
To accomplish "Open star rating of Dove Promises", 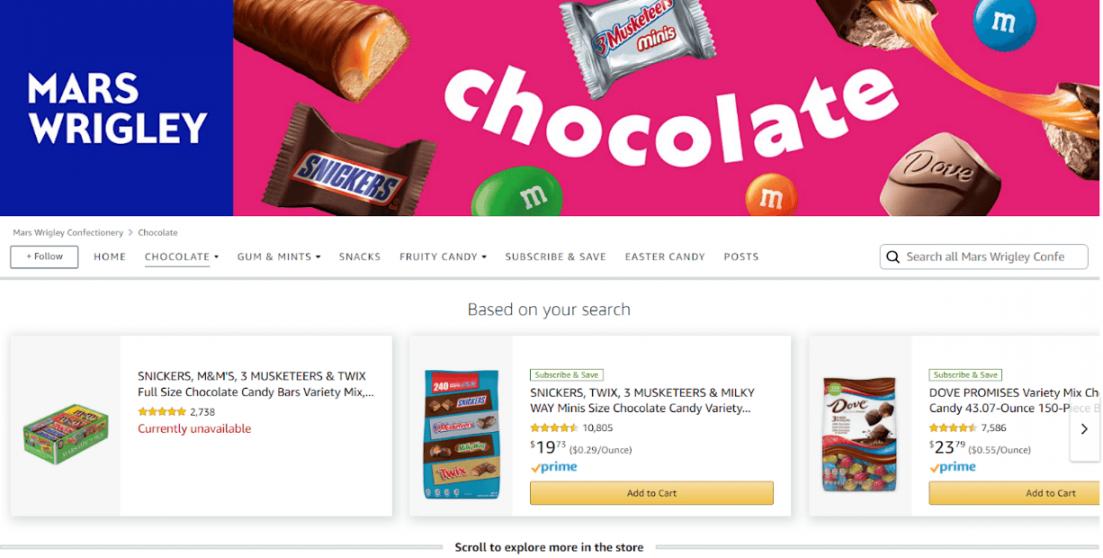I will [x=953, y=428].
